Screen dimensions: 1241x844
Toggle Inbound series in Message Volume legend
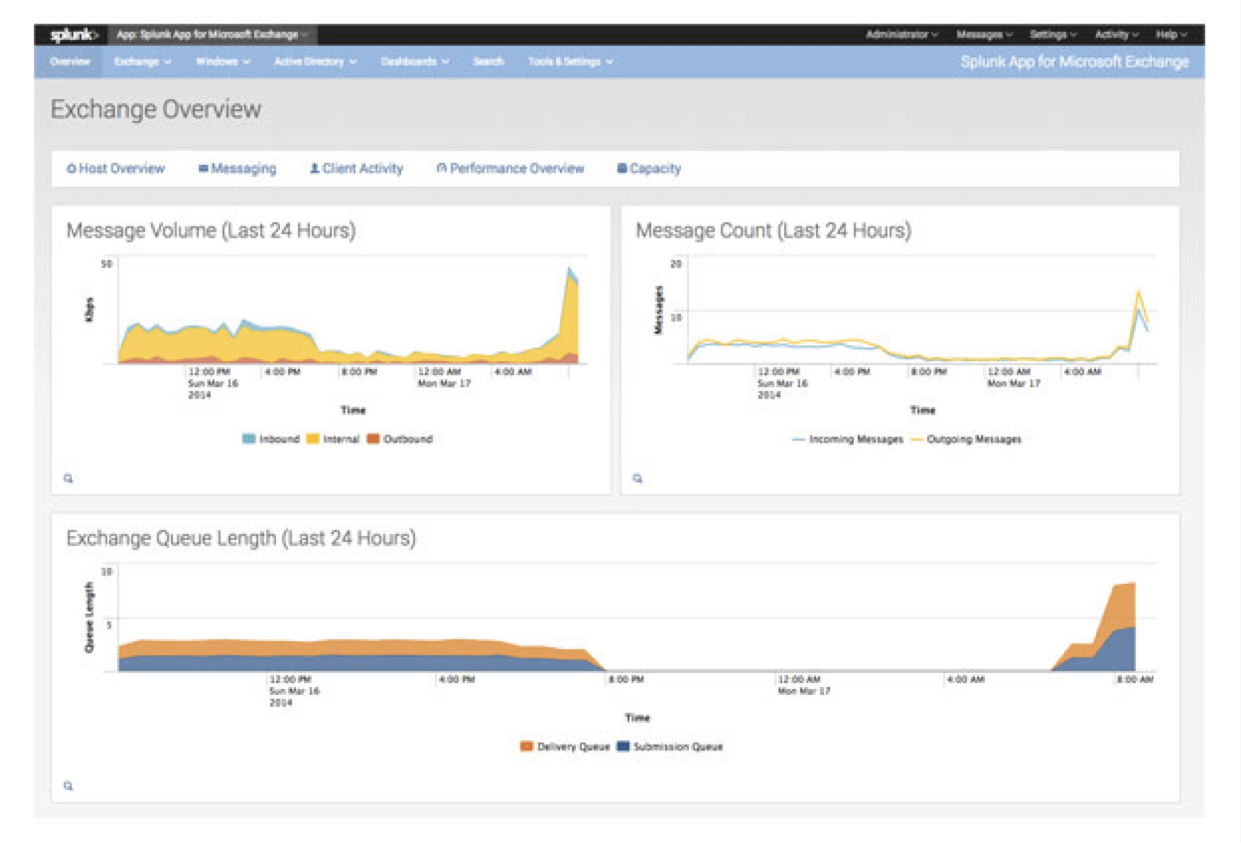click(270, 439)
